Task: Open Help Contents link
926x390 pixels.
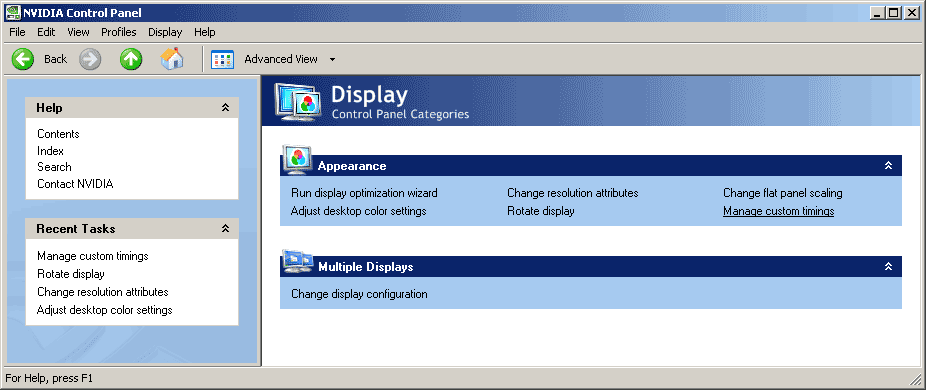Action: tap(58, 134)
